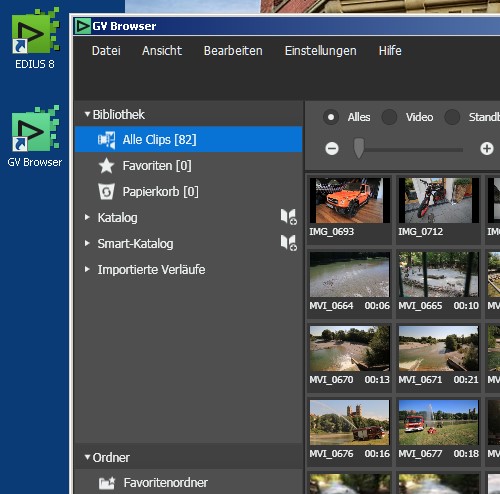Select the Smart-Katalog entry
This screenshot has width=500, height=494.
point(135,244)
